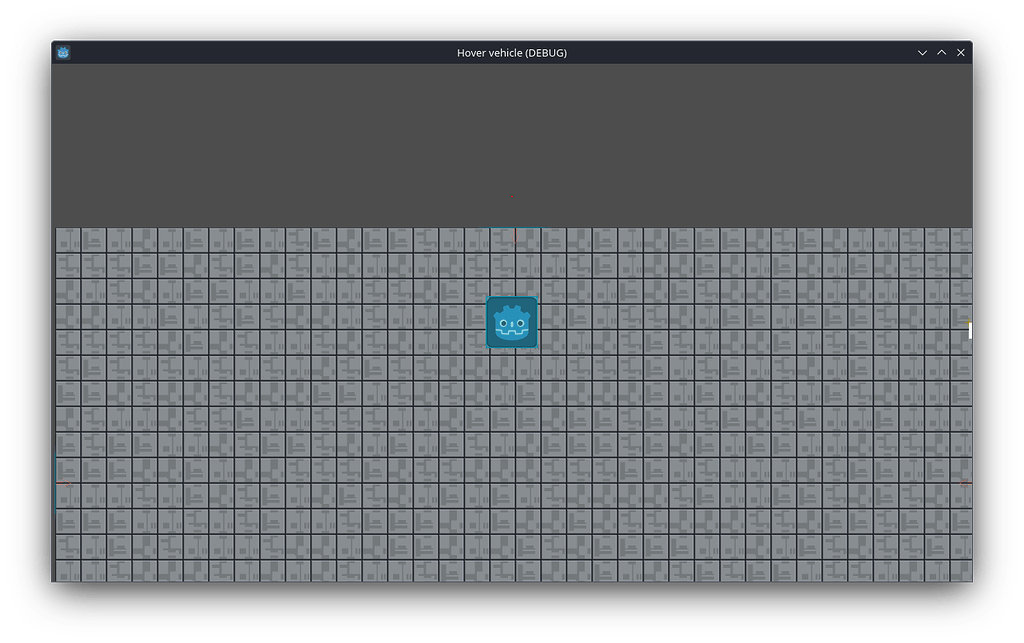This screenshot has width=1024, height=643.
Task: Click the red crosshair marker above the floor
Action: [x=513, y=198]
